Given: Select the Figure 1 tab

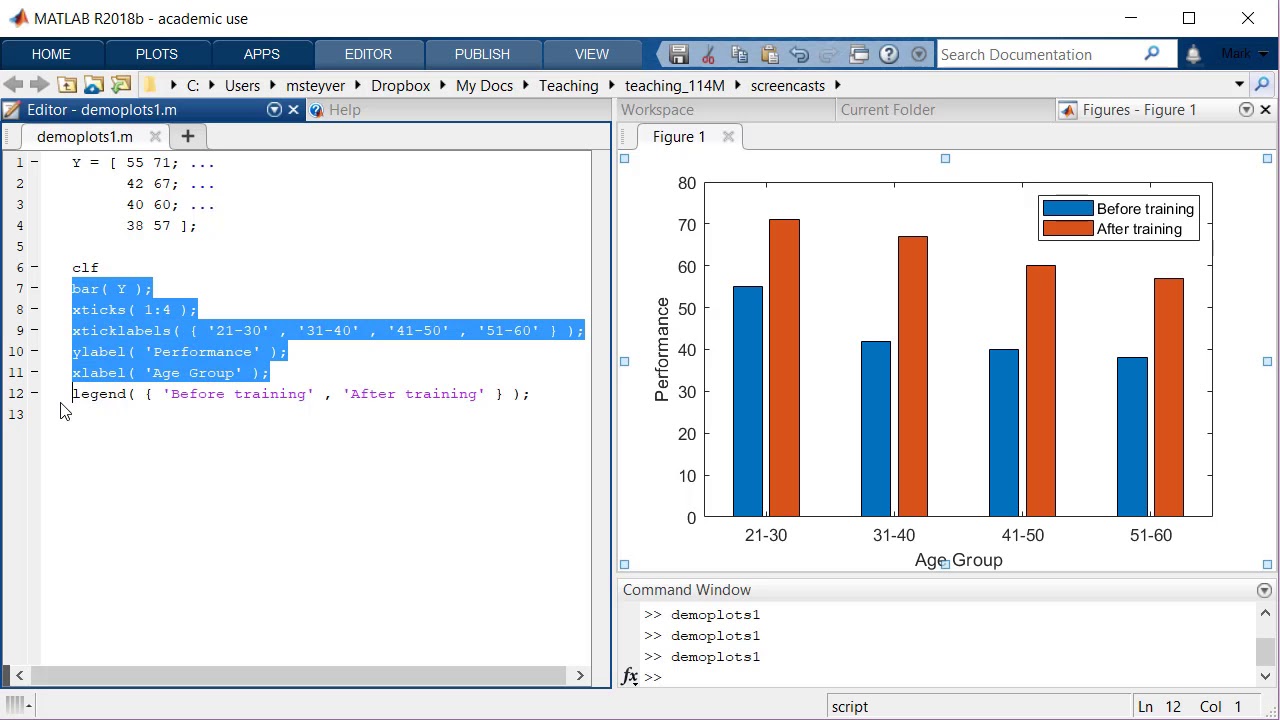Looking at the screenshot, I should (x=679, y=137).
